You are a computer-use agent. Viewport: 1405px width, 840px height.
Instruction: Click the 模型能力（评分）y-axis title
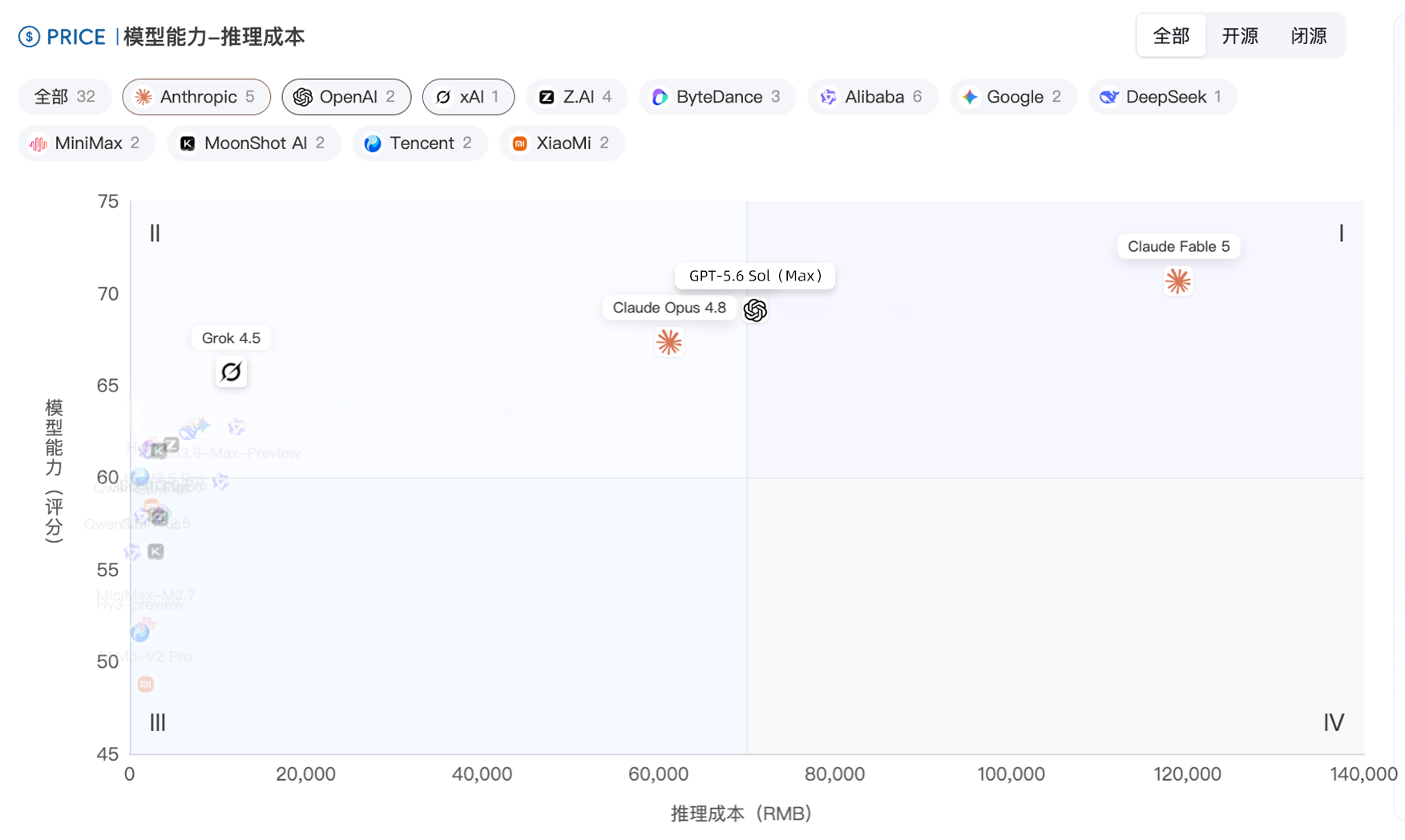(54, 472)
